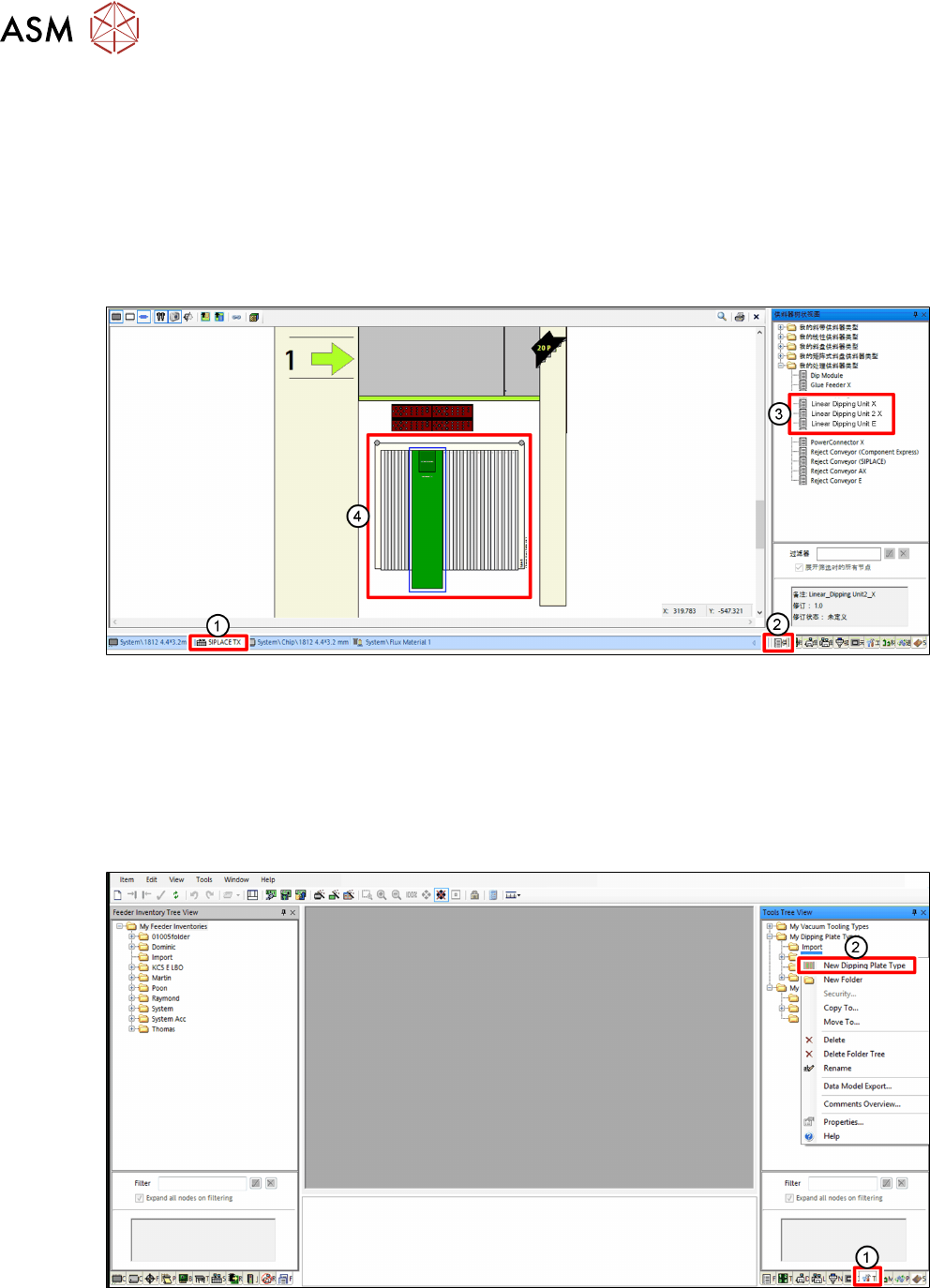
Task: Click the chain link icon in station view toolbar
Action: tap(236, 317)
